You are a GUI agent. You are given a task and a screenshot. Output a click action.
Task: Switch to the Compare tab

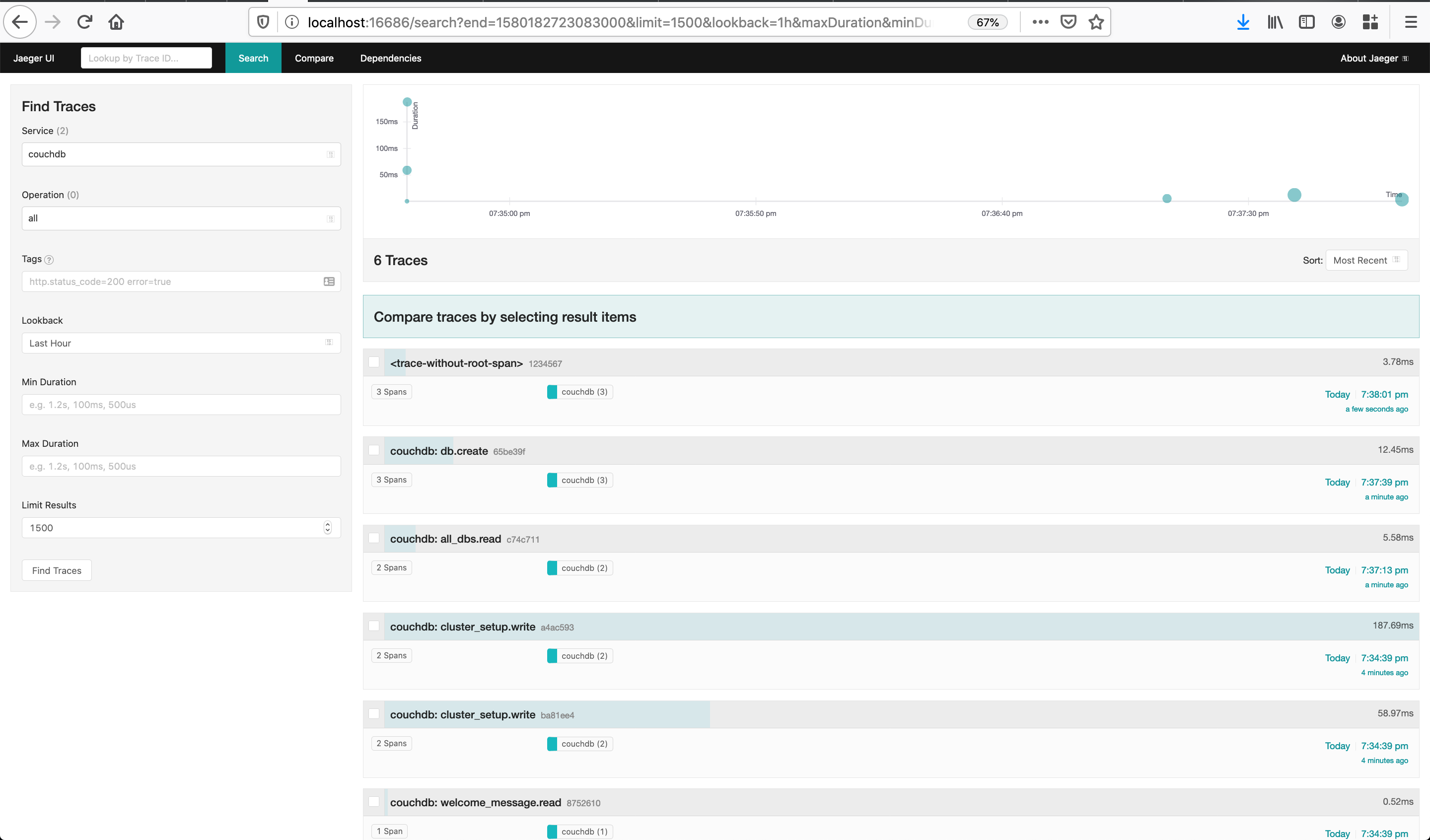coord(314,58)
